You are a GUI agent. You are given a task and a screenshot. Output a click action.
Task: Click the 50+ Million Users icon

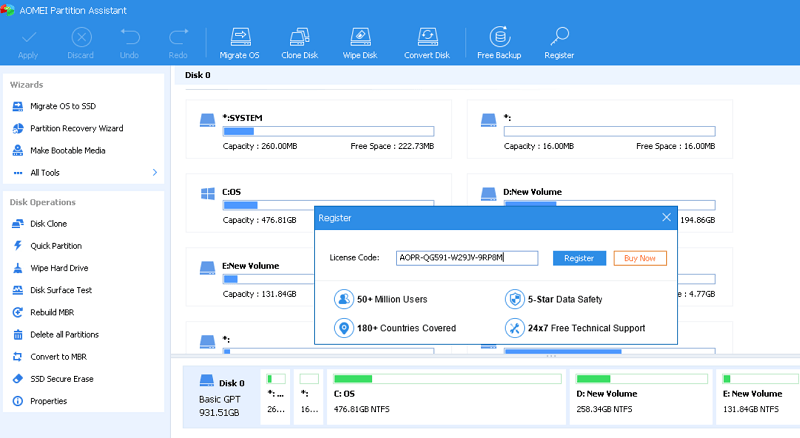(x=344, y=299)
